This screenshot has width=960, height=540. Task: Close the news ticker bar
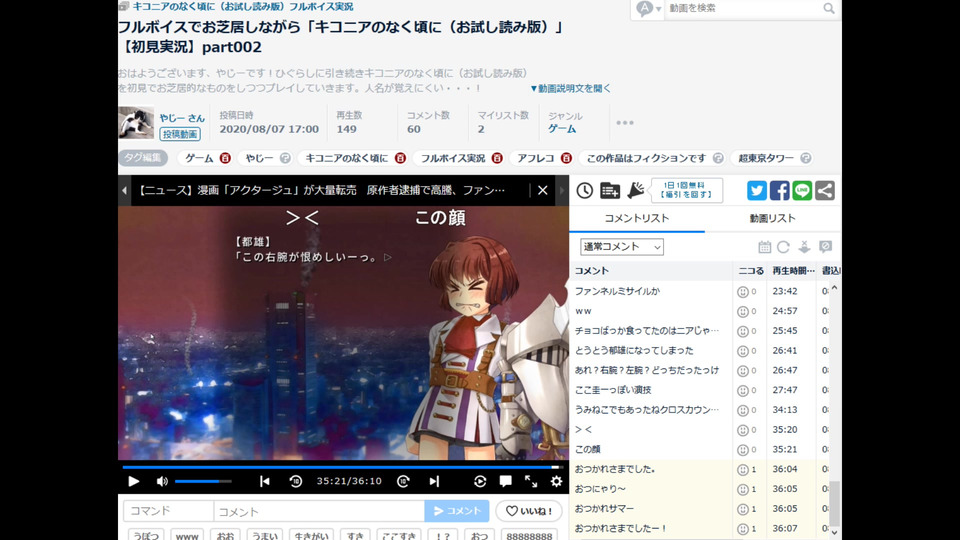pyautogui.click(x=542, y=190)
